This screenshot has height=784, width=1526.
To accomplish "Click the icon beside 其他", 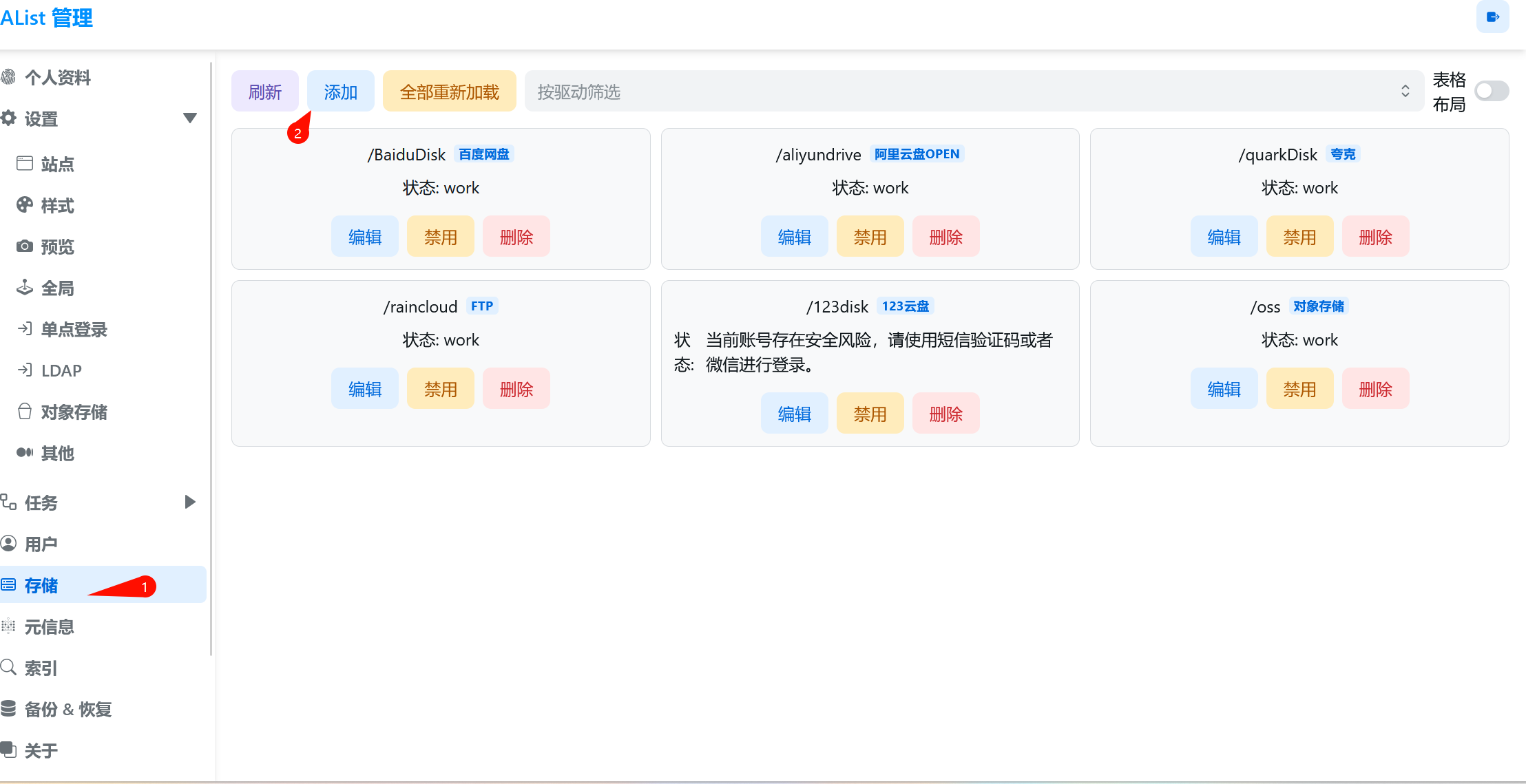I will [x=25, y=453].
